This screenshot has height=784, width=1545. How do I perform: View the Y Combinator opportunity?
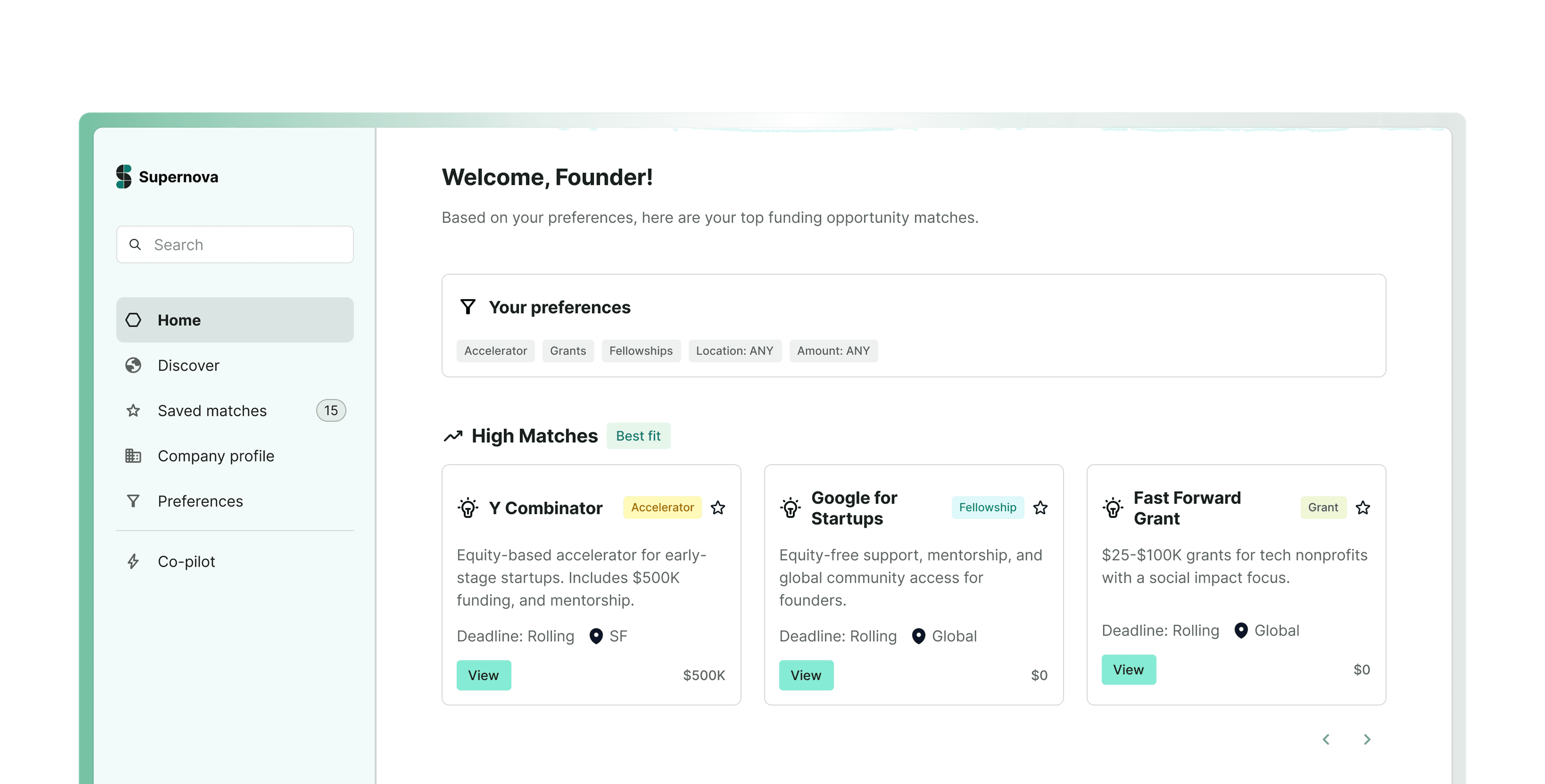point(483,675)
